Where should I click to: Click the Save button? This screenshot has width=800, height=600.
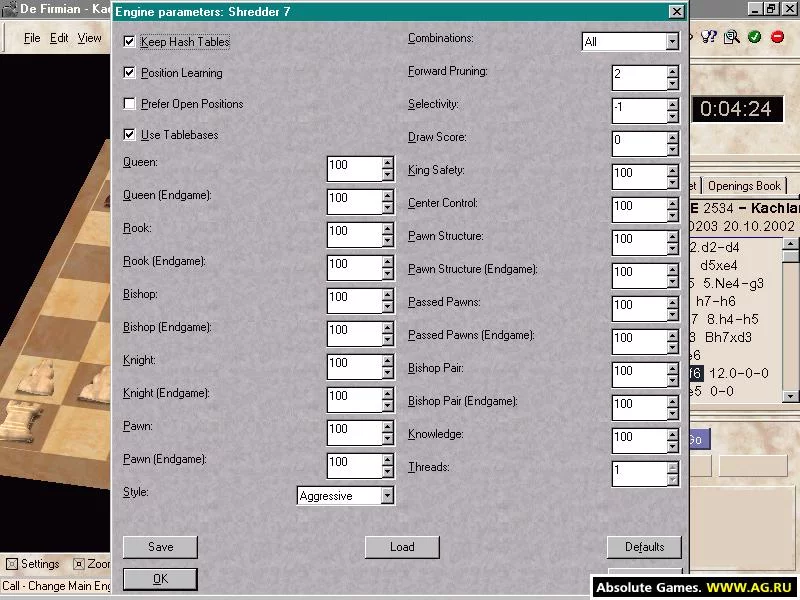pyautogui.click(x=160, y=547)
